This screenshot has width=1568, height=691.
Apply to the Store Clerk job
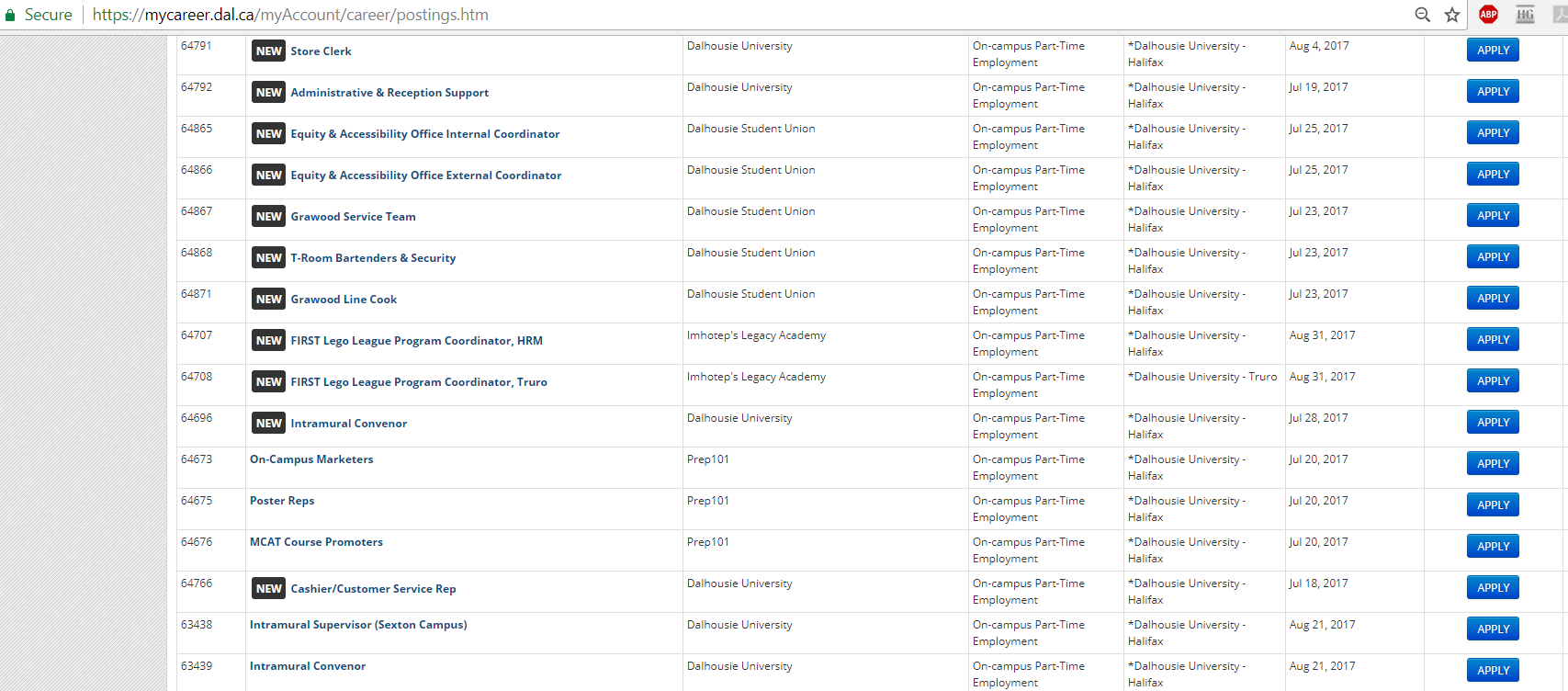[1493, 51]
